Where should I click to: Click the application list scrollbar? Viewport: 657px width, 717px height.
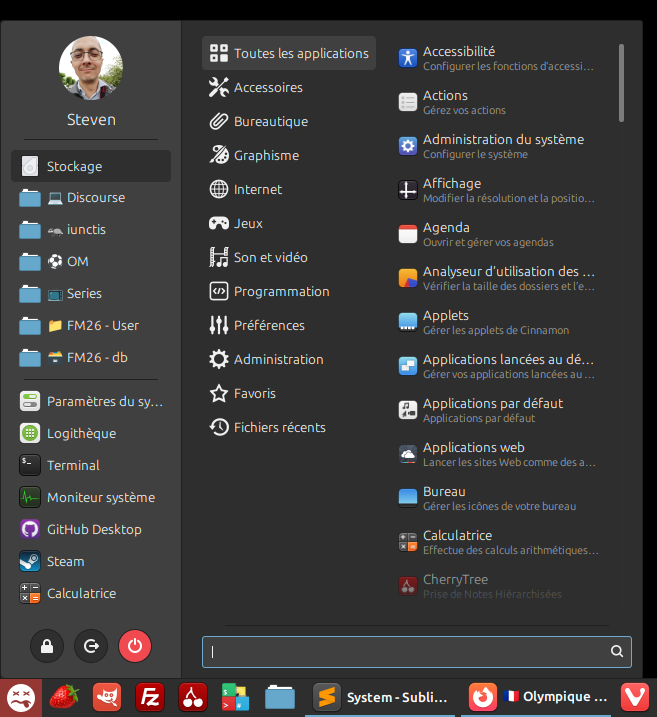(621, 82)
